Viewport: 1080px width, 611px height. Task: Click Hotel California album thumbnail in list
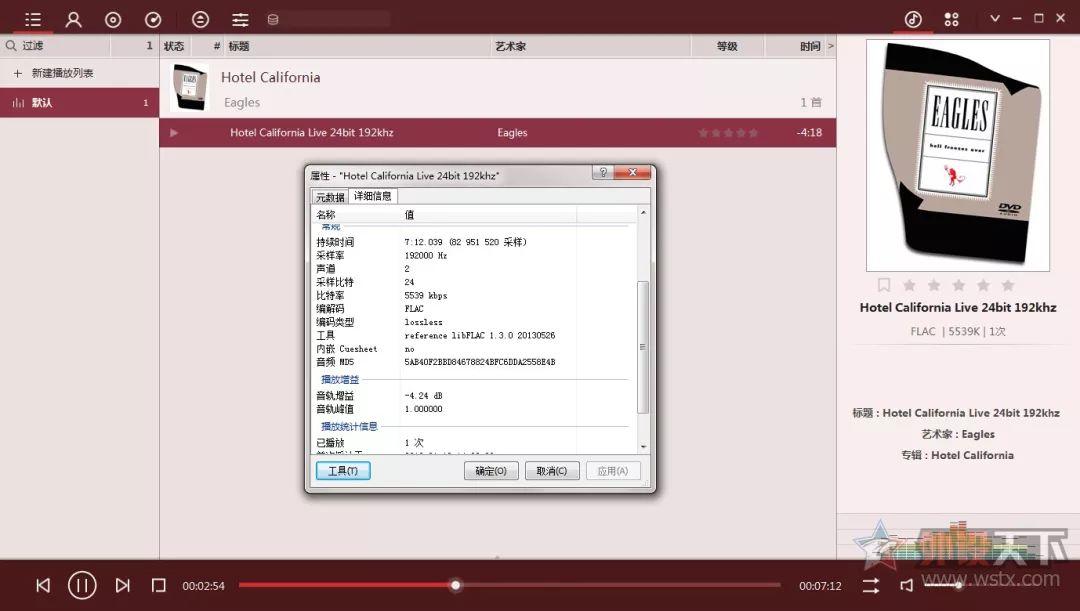pos(189,87)
